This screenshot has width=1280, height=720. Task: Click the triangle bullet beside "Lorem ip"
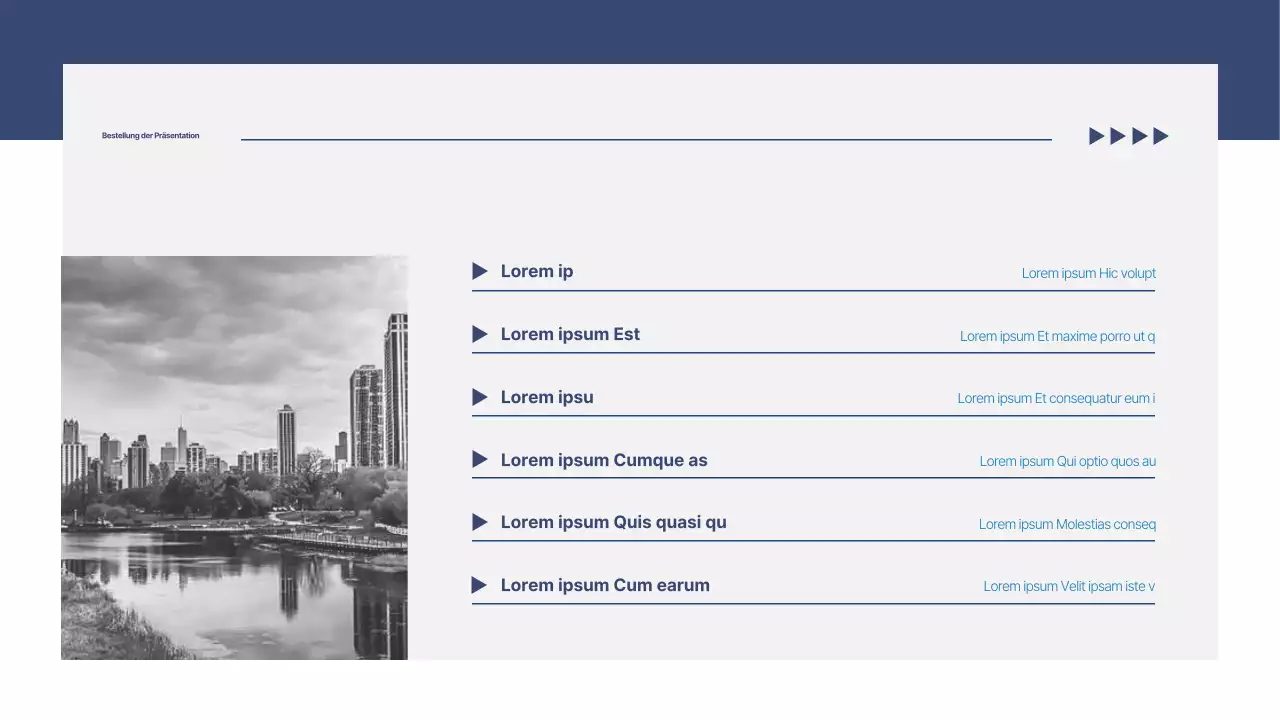[x=479, y=271]
